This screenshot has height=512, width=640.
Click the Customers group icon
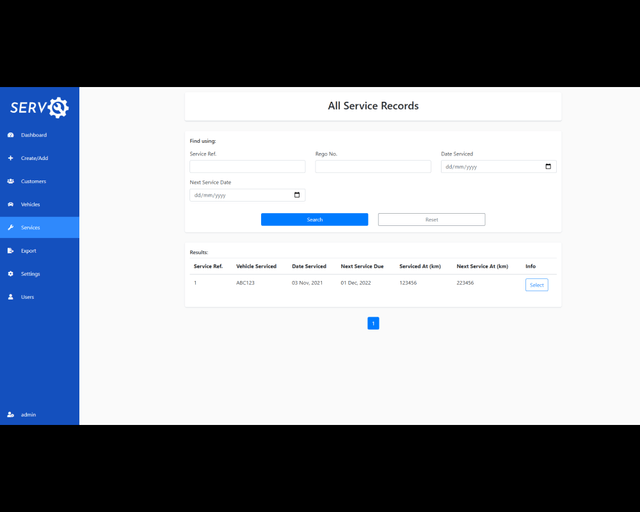(10, 181)
